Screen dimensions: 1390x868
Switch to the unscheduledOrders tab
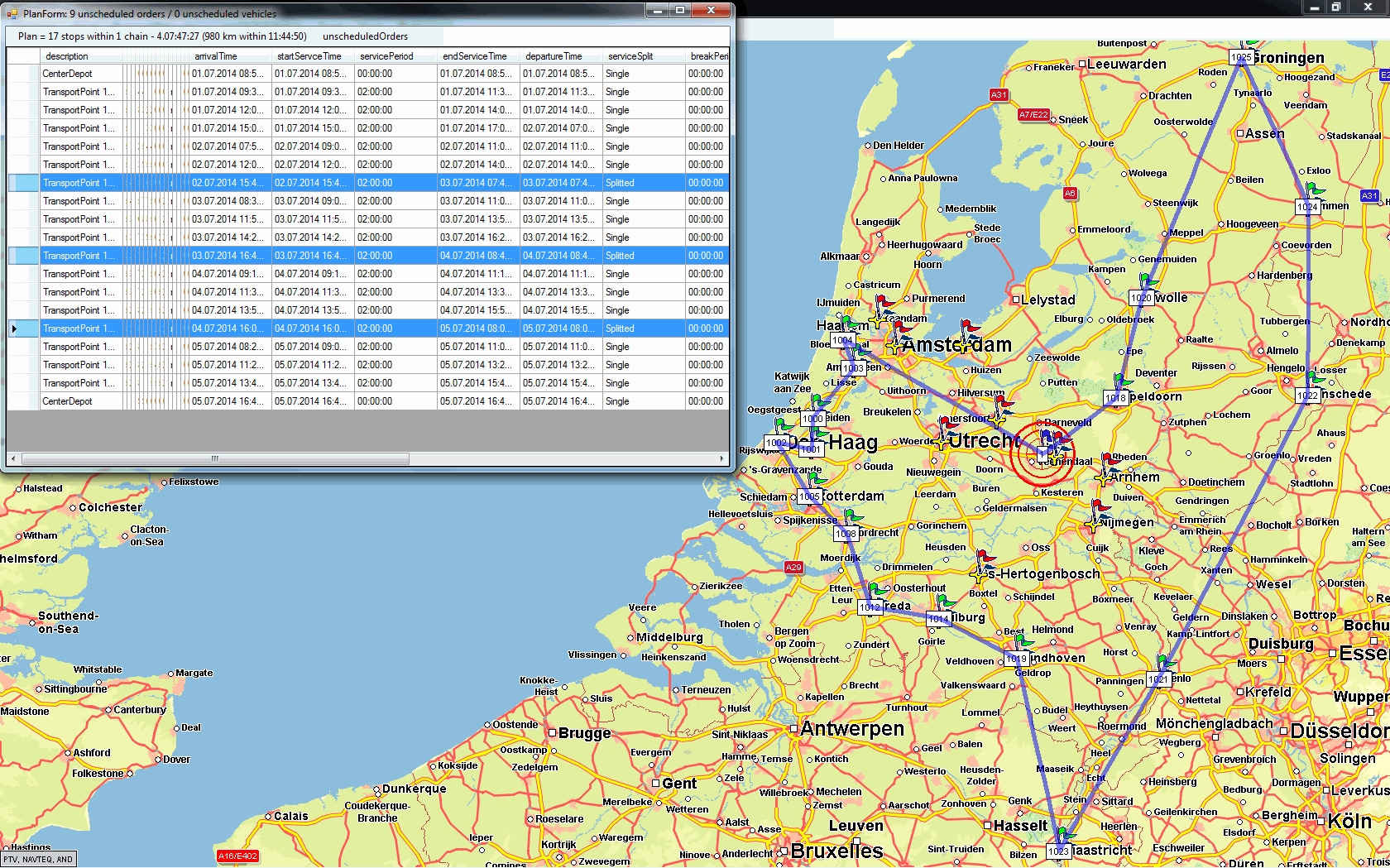click(365, 36)
